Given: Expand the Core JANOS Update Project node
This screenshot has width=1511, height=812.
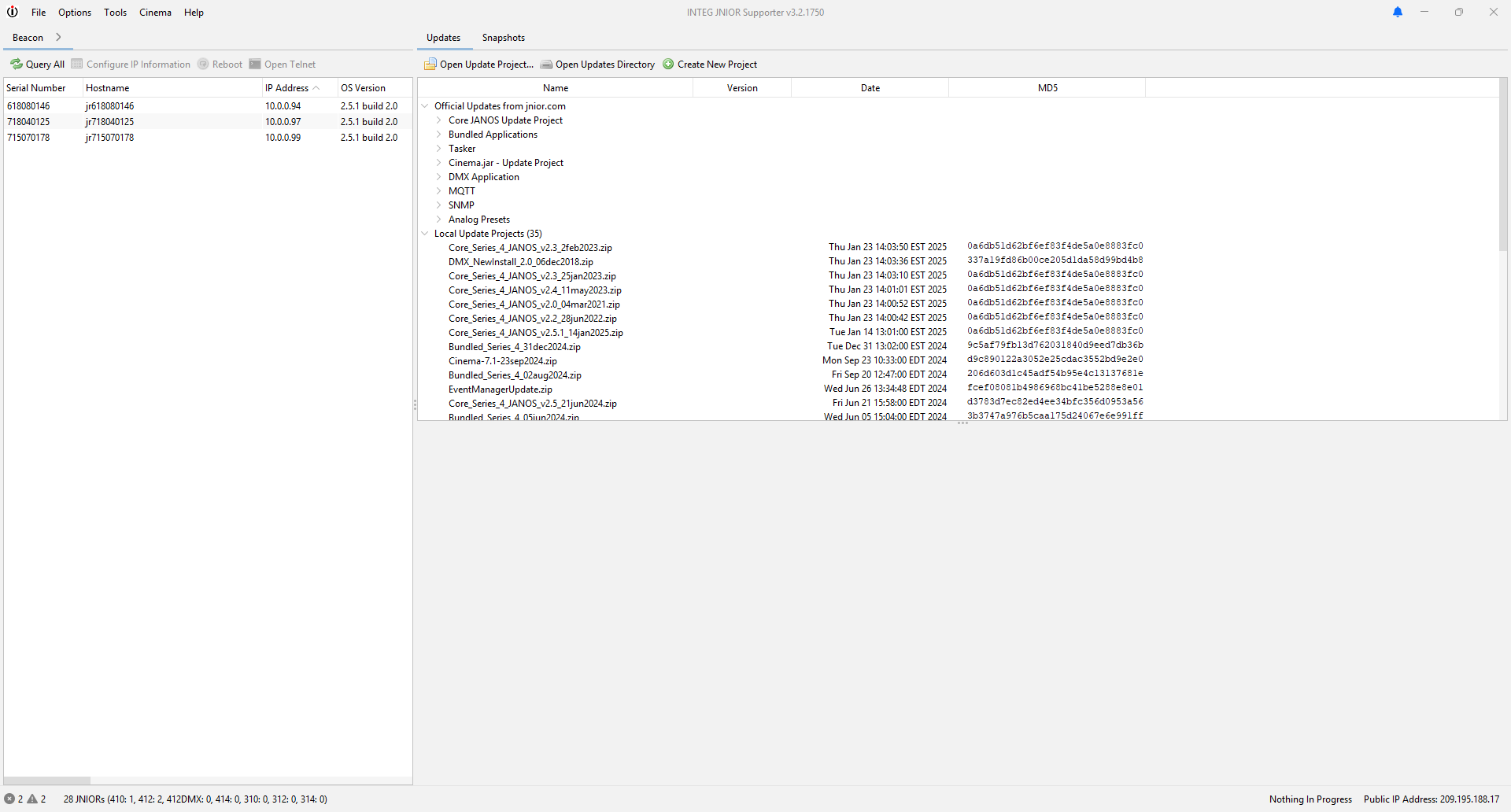Looking at the screenshot, I should 439,120.
